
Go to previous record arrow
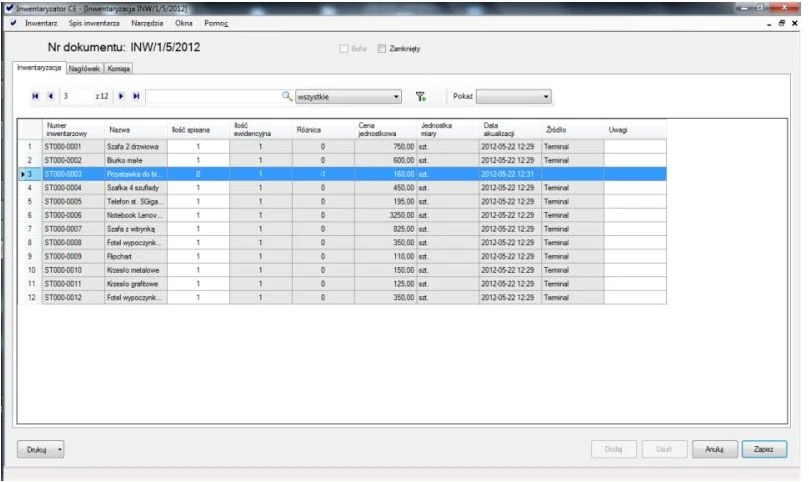[50, 96]
